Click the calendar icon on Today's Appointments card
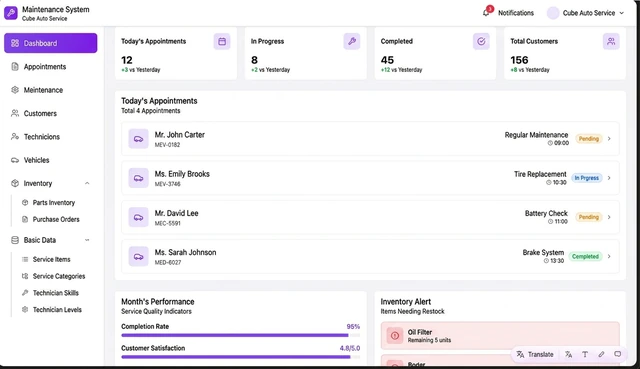This screenshot has width=640, height=369. point(222,41)
